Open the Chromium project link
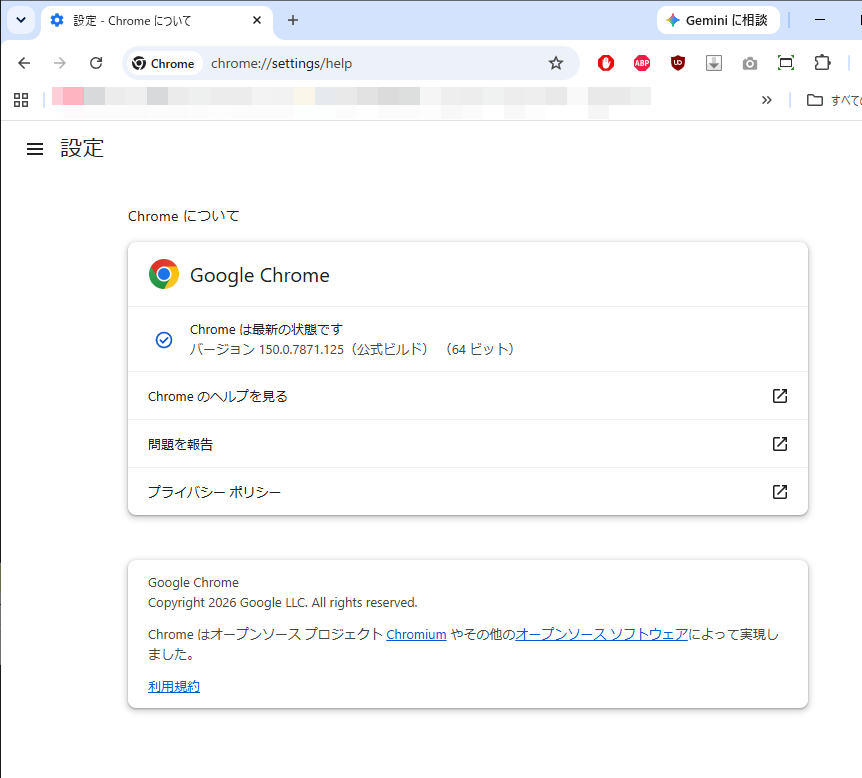 point(416,634)
